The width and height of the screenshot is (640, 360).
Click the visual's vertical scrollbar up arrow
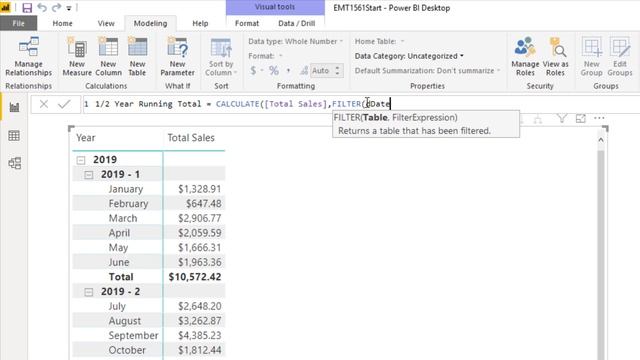600,140
